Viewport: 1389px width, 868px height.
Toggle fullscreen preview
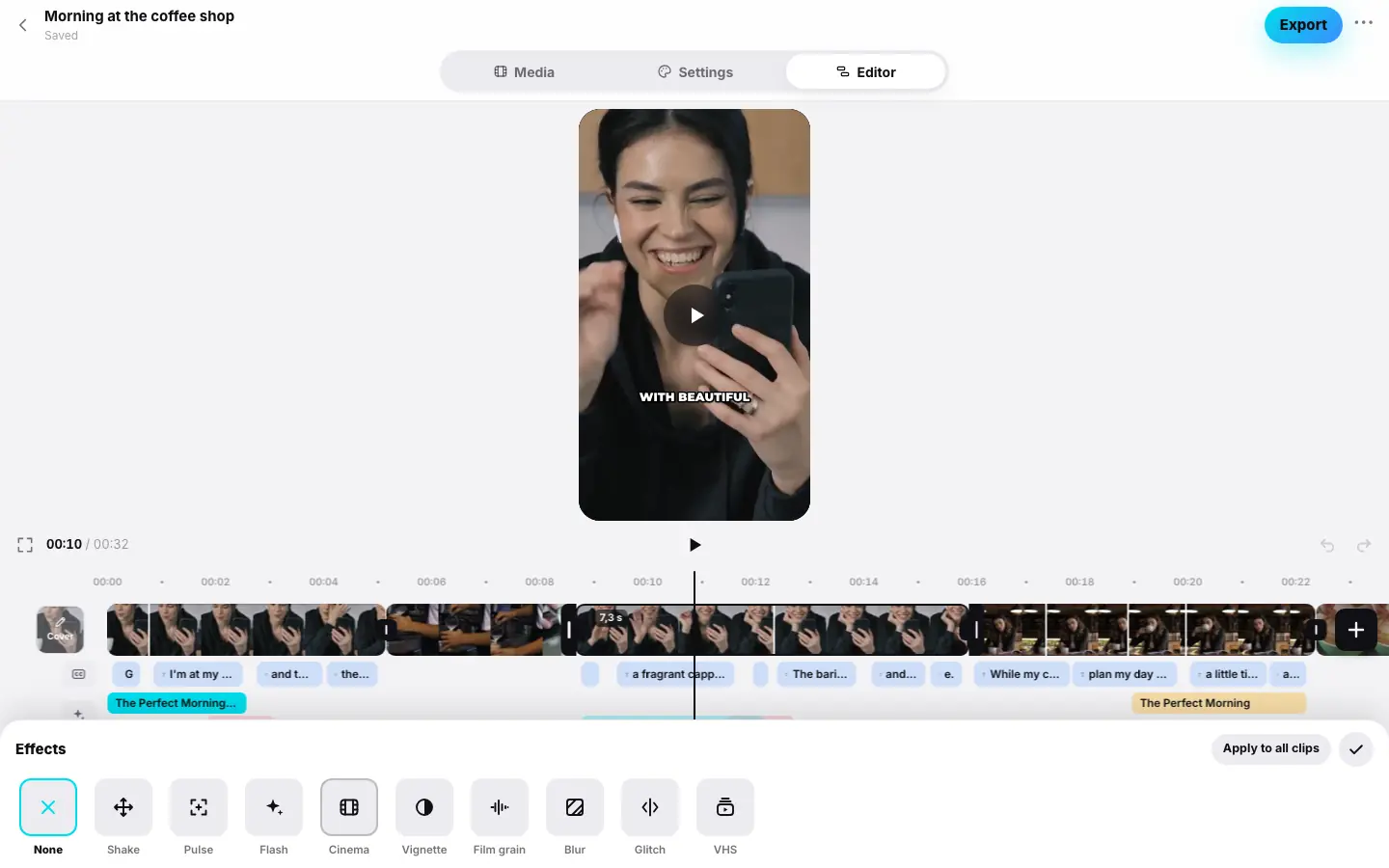[x=25, y=545]
